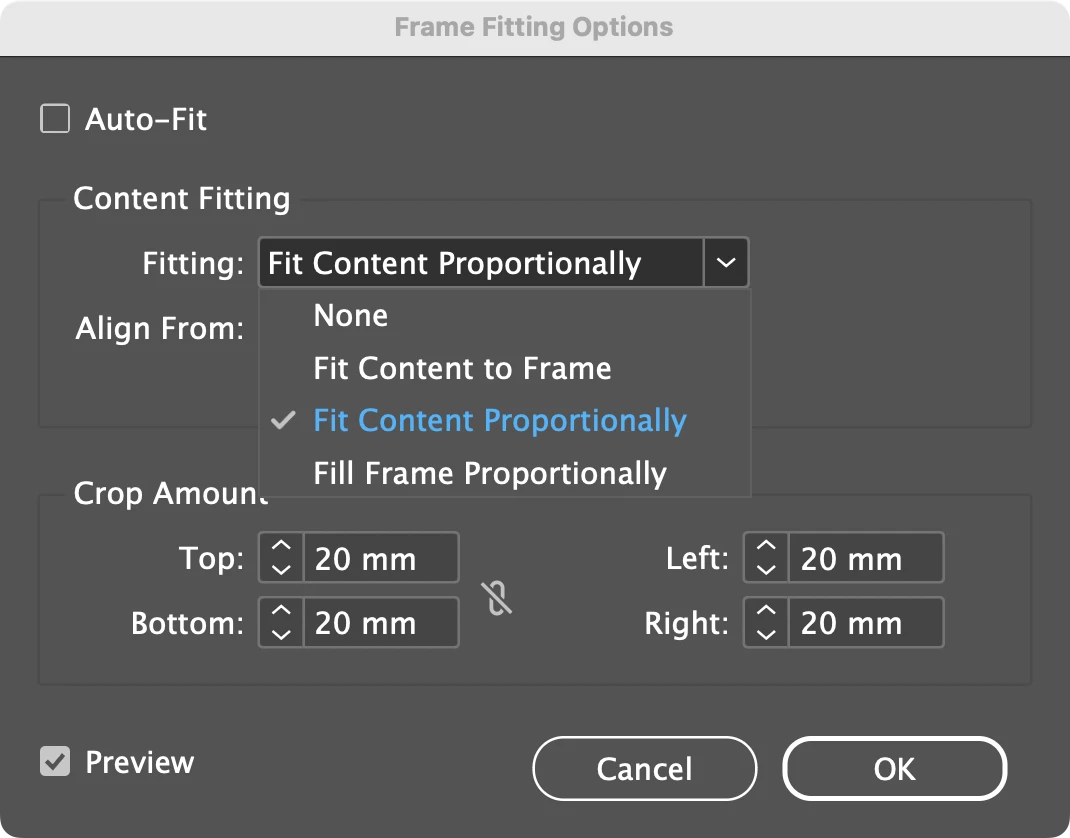Click the Top crop amount field

380,558
